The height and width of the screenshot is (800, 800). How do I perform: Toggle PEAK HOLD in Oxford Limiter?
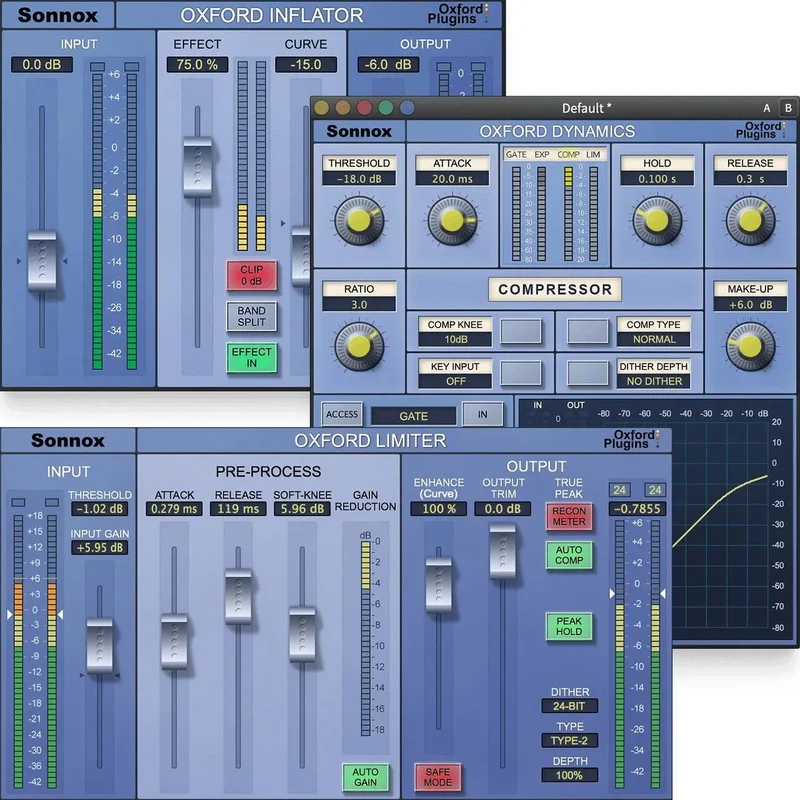569,626
